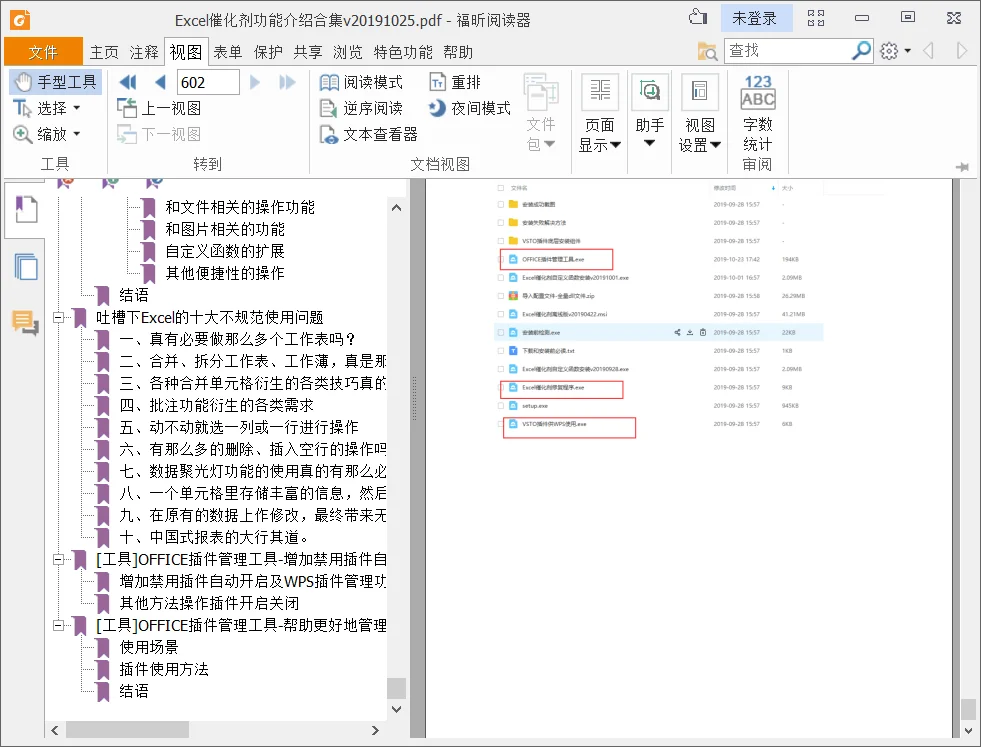Tick the select-all checkbox in file header
Screen dimensions: 981x747
click(501, 188)
